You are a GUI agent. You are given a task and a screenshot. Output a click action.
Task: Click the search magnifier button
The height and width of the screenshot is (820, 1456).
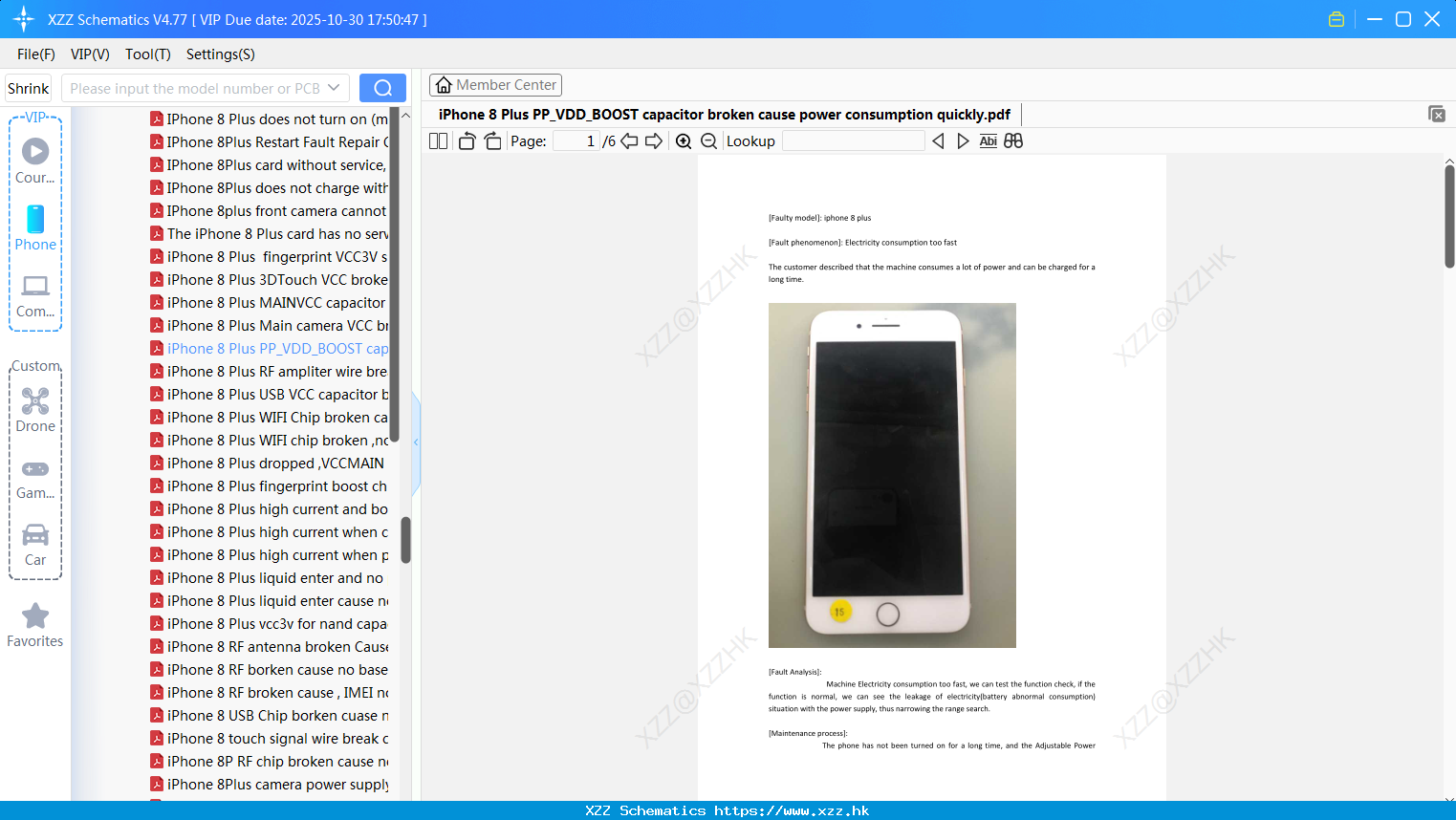(x=382, y=88)
